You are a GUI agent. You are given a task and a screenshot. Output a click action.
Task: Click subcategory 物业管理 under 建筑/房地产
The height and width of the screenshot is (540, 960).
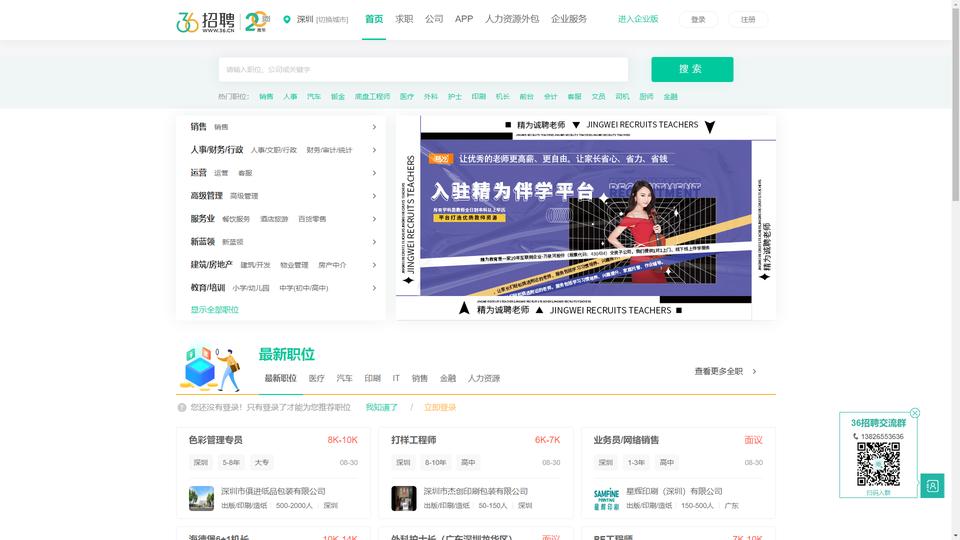[x=294, y=265]
